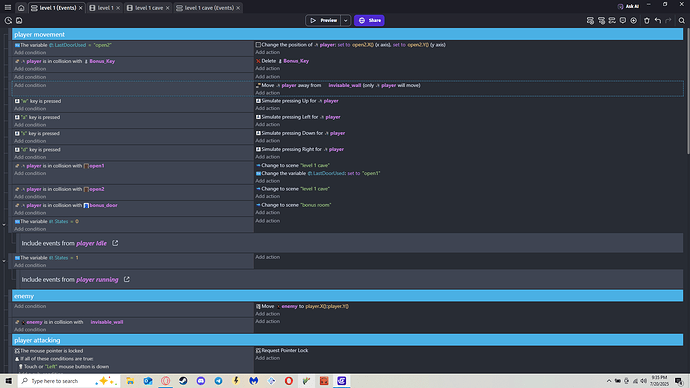Close the level 1 cave (Events) tab
Image resolution: width=690 pixels, height=388 pixels.
(x=238, y=8)
